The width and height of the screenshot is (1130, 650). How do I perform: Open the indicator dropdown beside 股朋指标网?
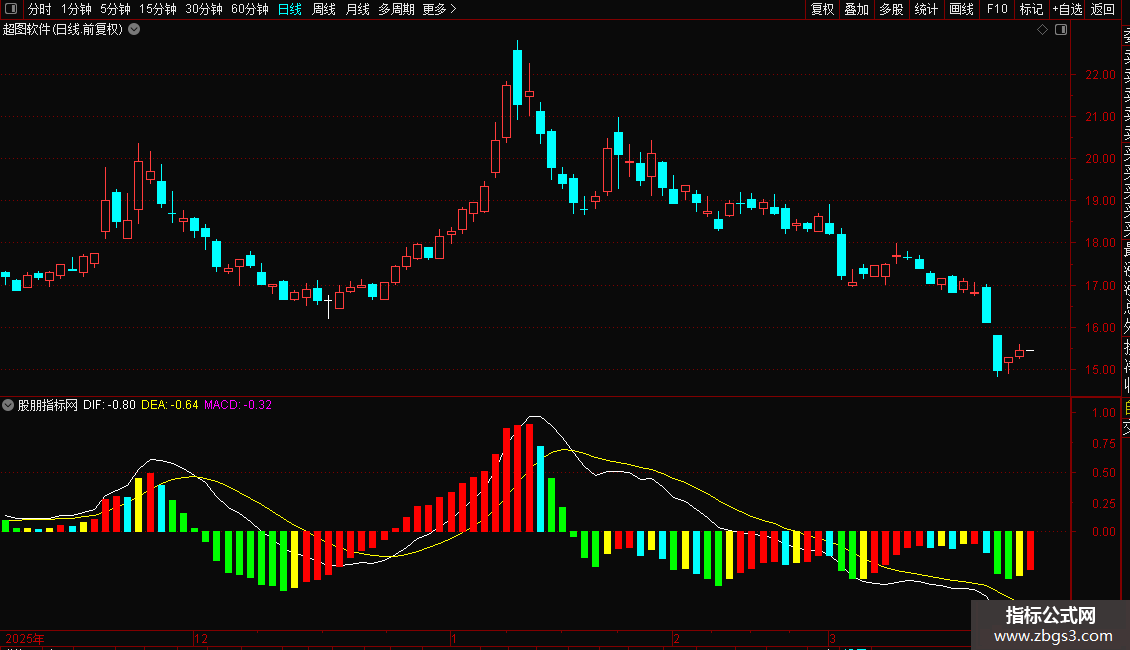pyautogui.click(x=8, y=405)
